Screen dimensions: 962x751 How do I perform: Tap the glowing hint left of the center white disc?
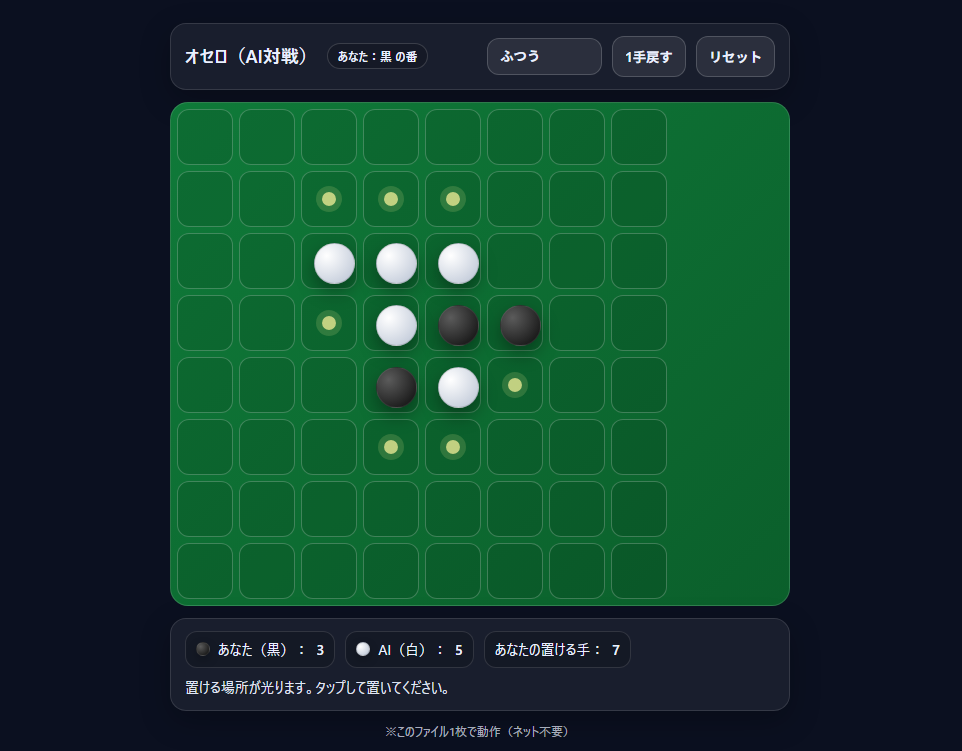(329, 324)
